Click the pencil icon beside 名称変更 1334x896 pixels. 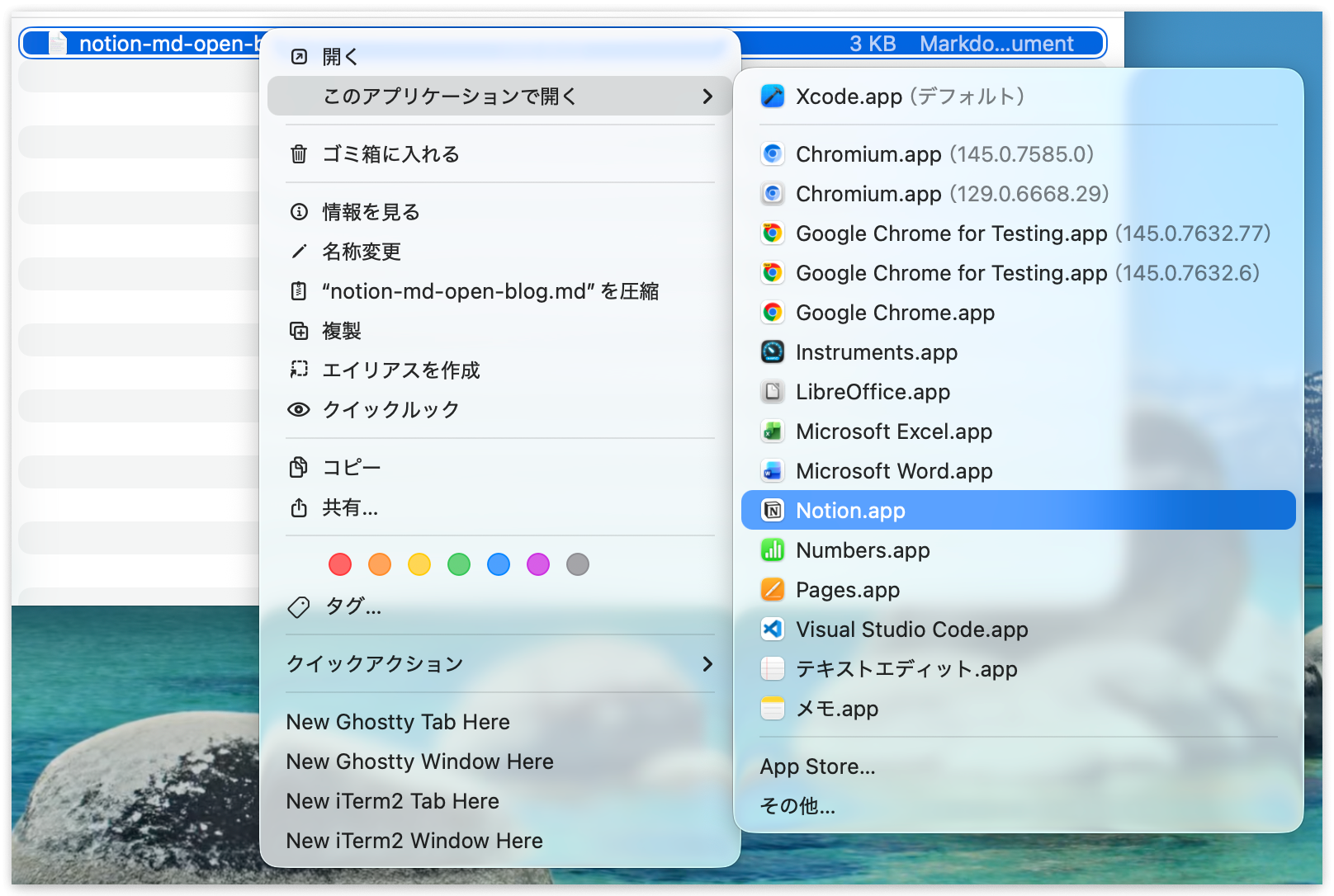click(x=299, y=252)
